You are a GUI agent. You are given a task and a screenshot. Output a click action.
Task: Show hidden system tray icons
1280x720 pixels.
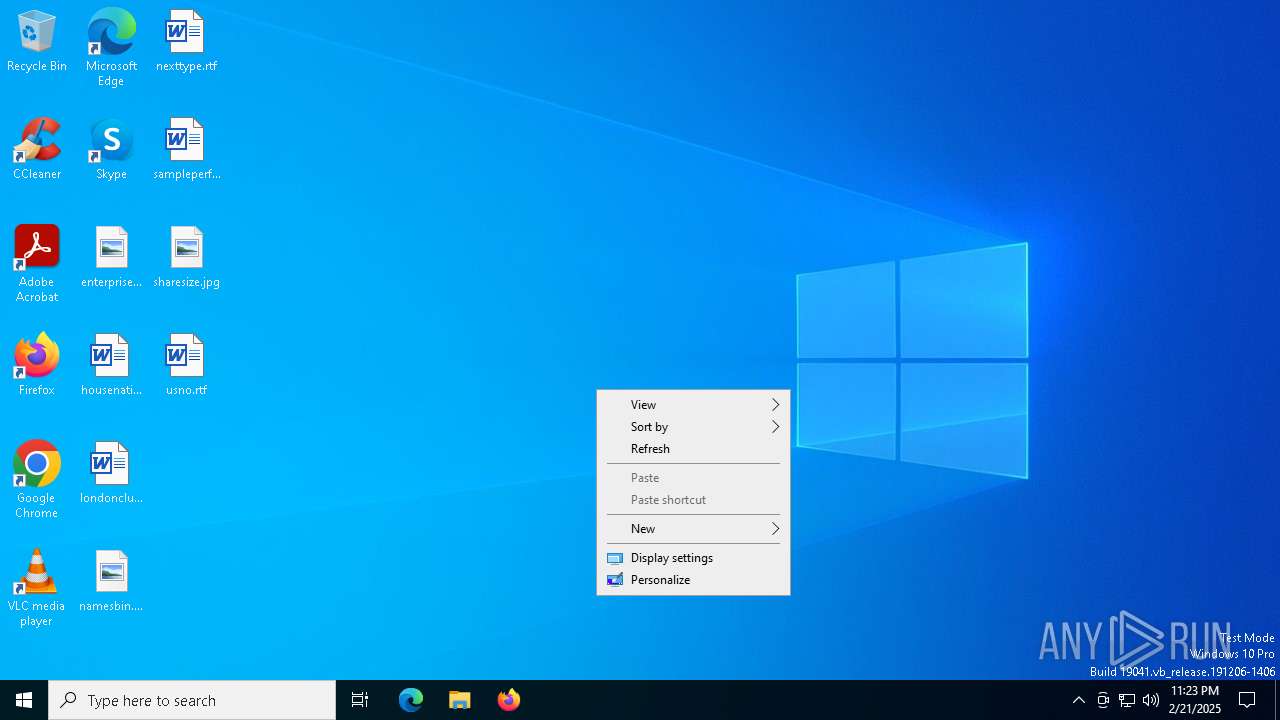point(1078,700)
